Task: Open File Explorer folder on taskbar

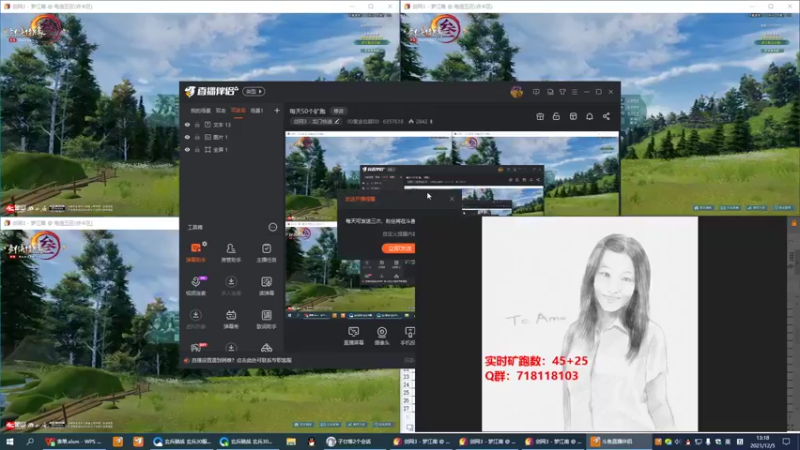Action: 291,441
